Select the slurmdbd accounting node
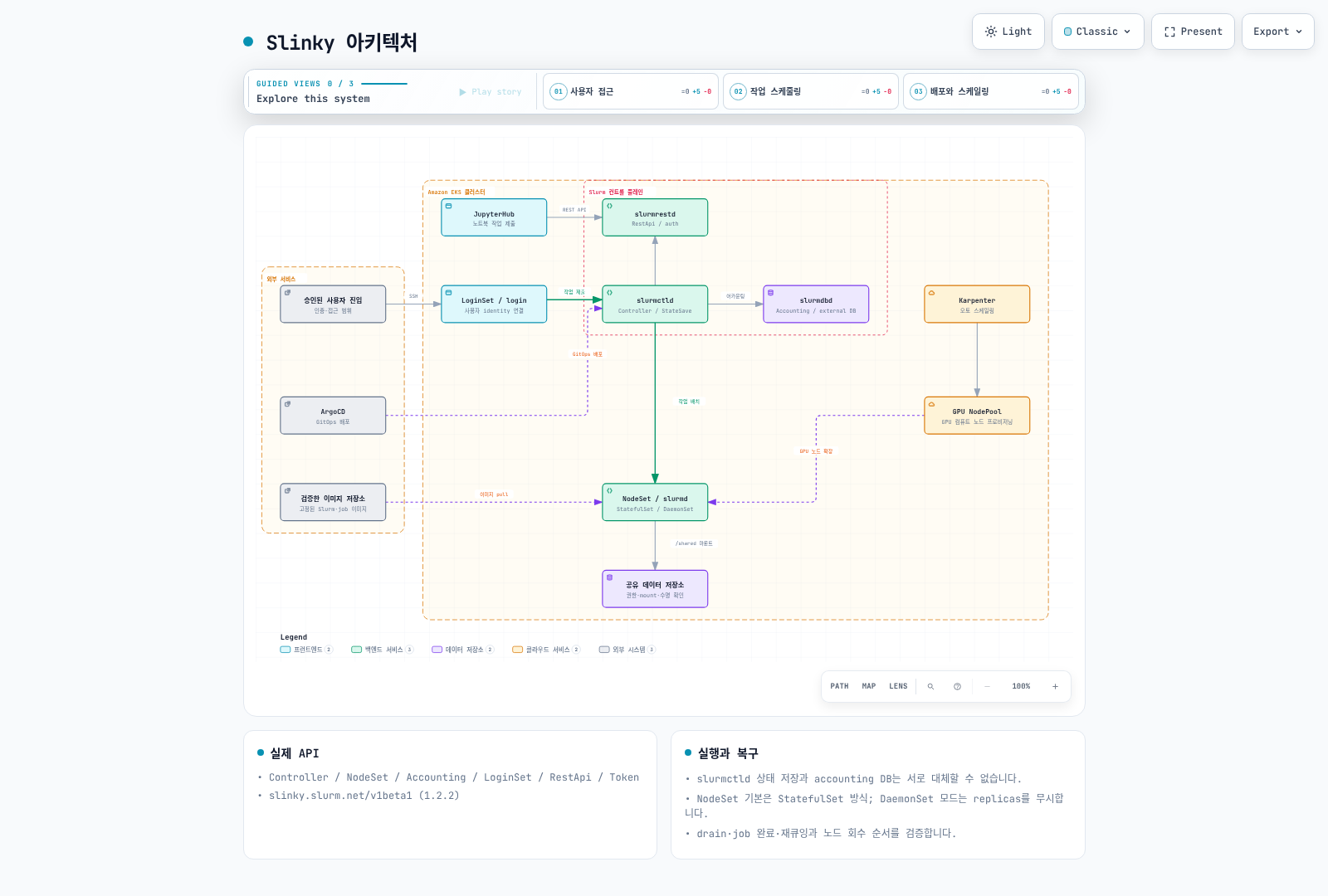The width and height of the screenshot is (1328, 896). [x=816, y=304]
